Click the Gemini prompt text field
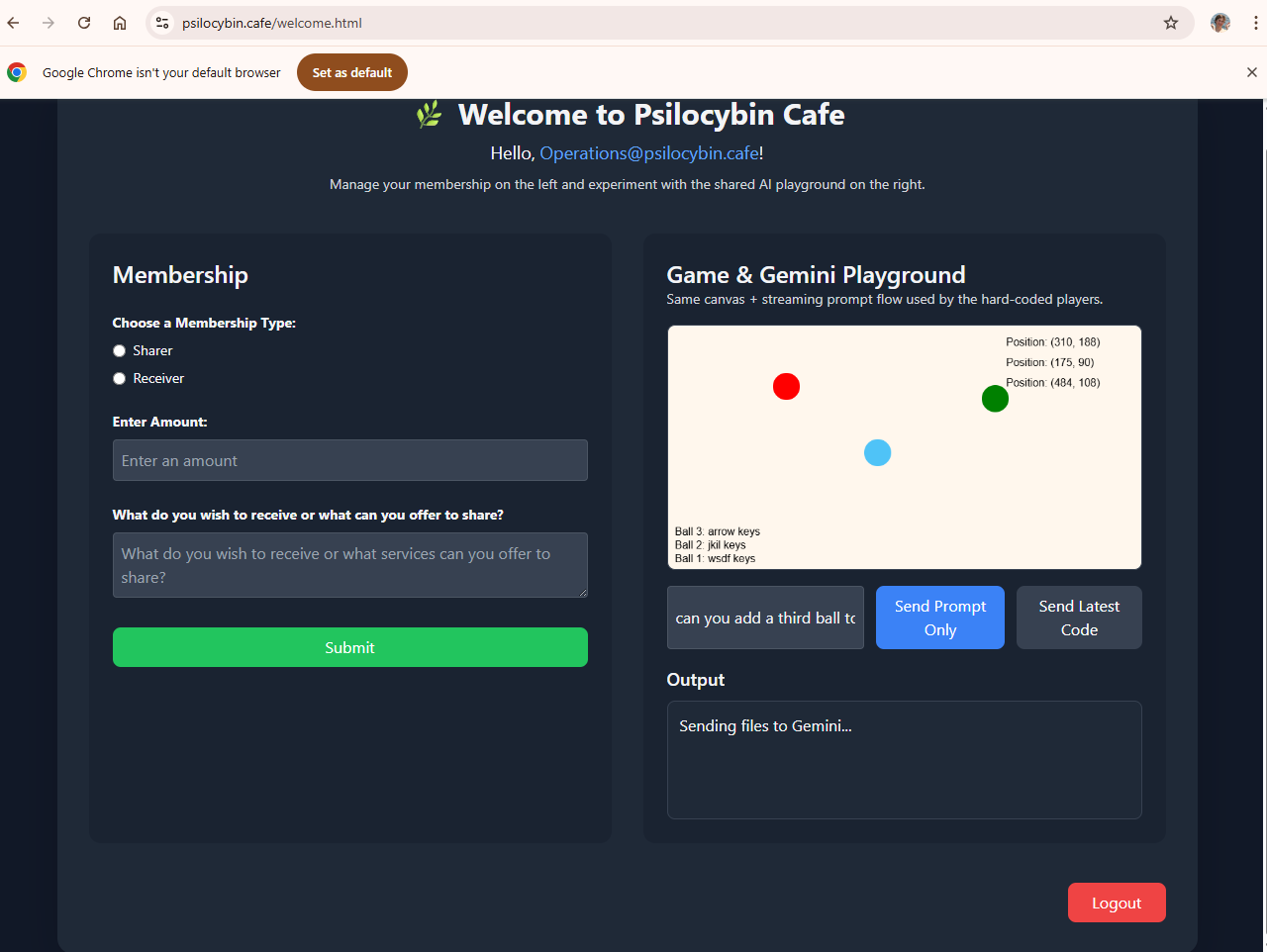 pos(764,618)
